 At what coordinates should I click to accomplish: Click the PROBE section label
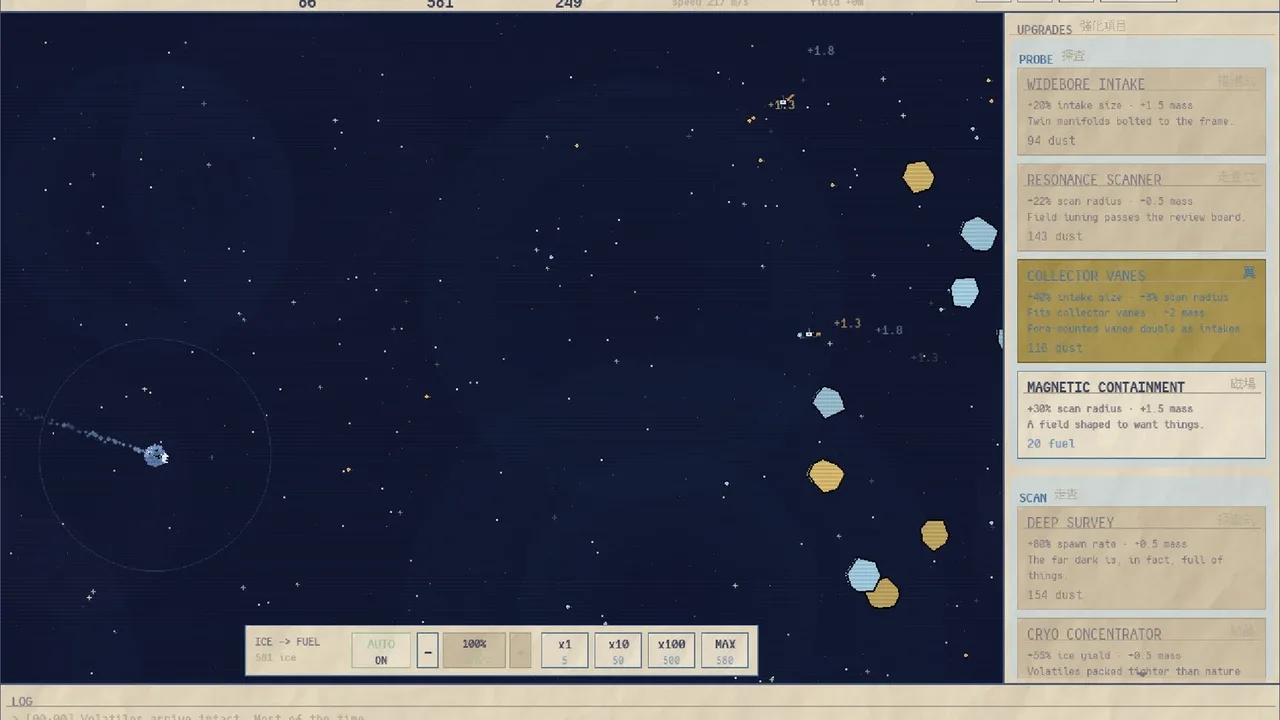click(x=1036, y=59)
